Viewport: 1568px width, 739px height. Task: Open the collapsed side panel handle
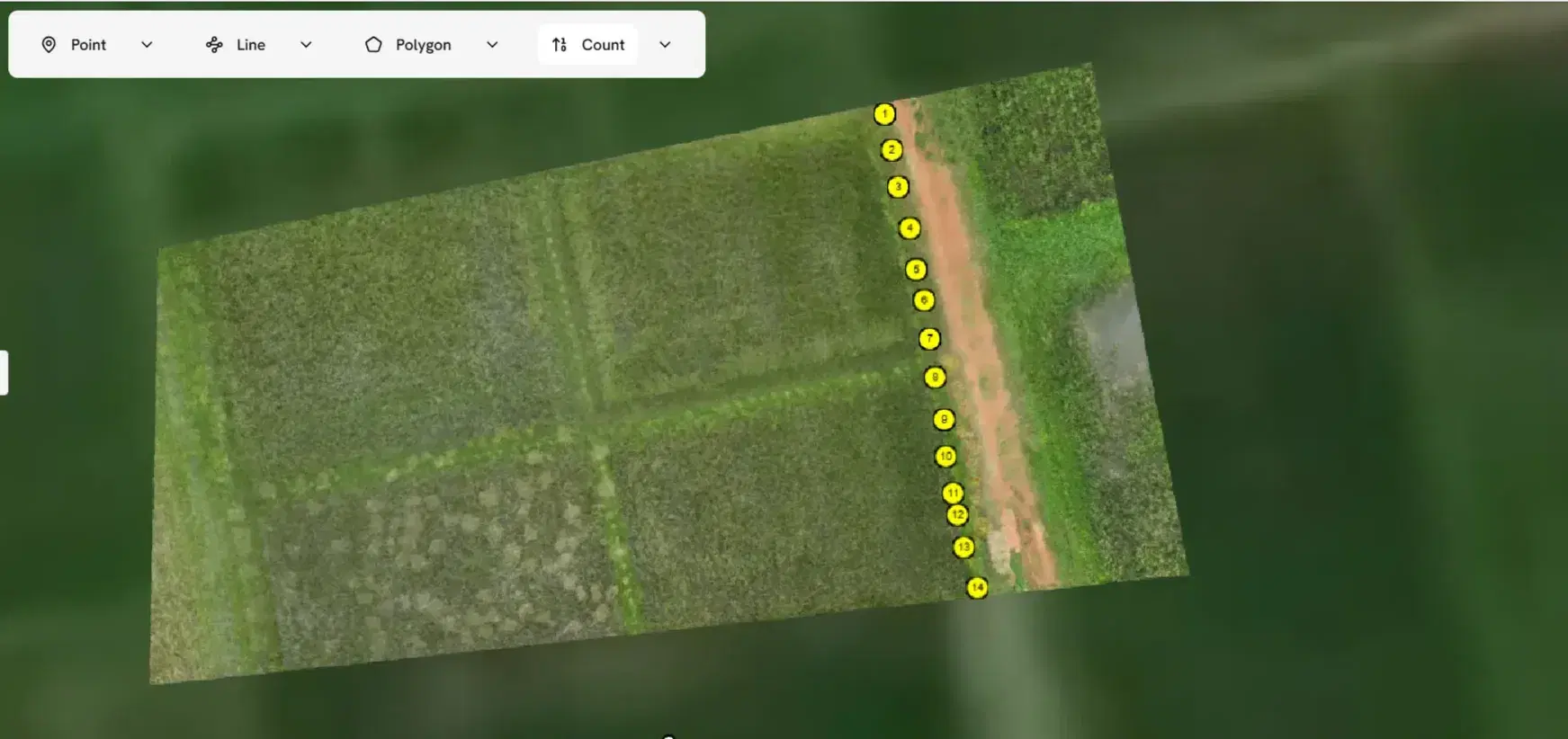click(x=4, y=373)
